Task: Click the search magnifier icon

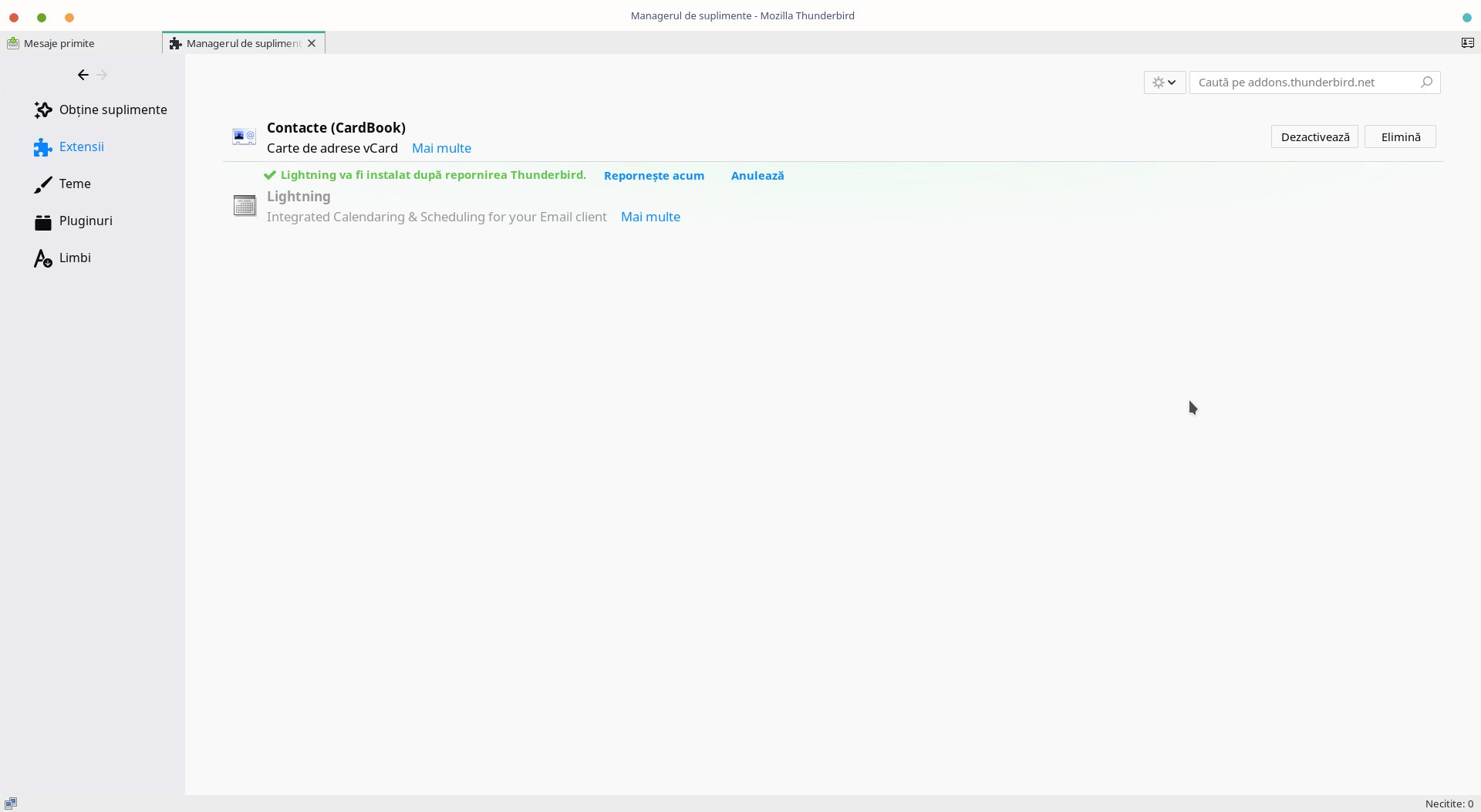Action: click(x=1426, y=83)
